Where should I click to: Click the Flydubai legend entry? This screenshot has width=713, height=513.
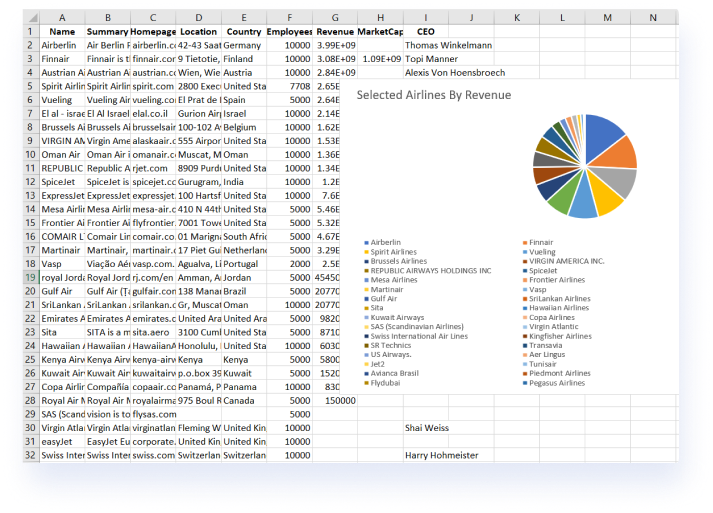click(x=382, y=383)
